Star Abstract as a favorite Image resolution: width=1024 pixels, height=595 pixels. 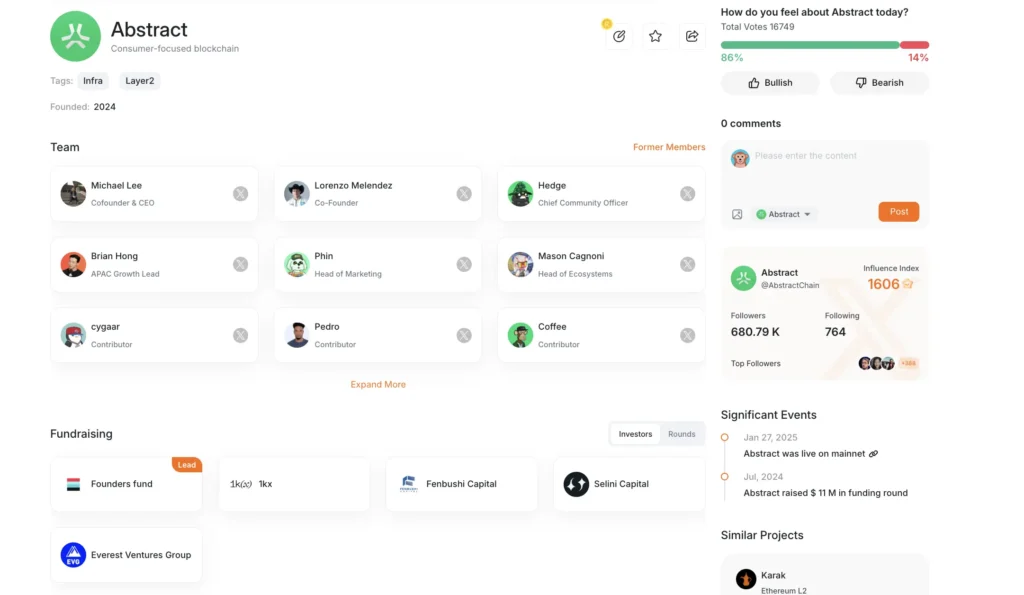(x=655, y=37)
